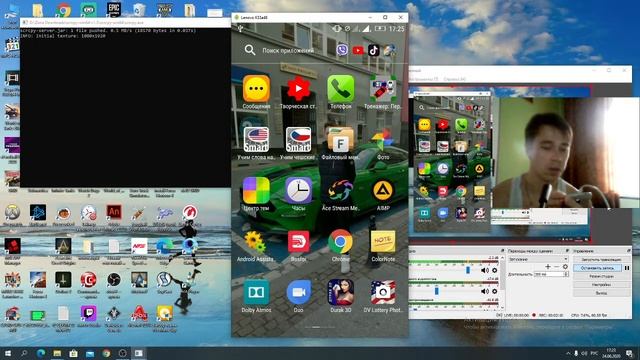The height and width of the screenshot is (360, 640).
Task: Pause the OBS recording
Action: click(x=627, y=268)
